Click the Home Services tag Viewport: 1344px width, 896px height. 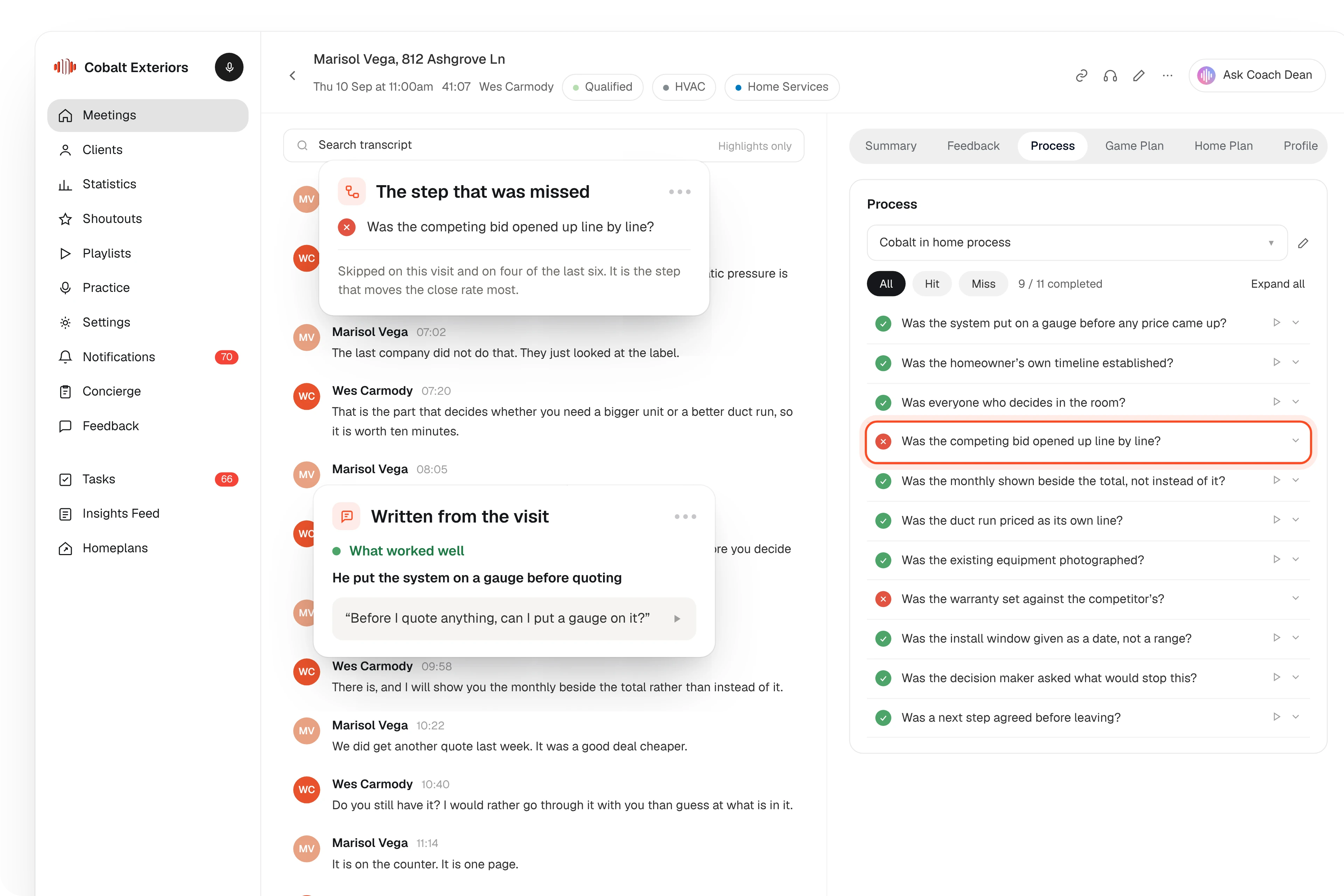pos(782,87)
